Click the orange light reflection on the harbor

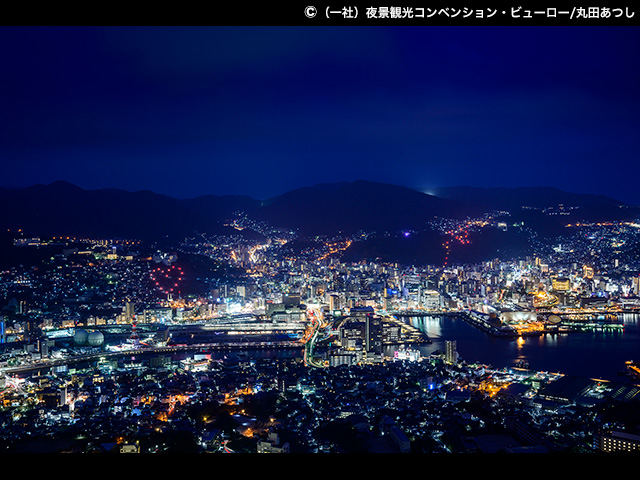point(519,342)
